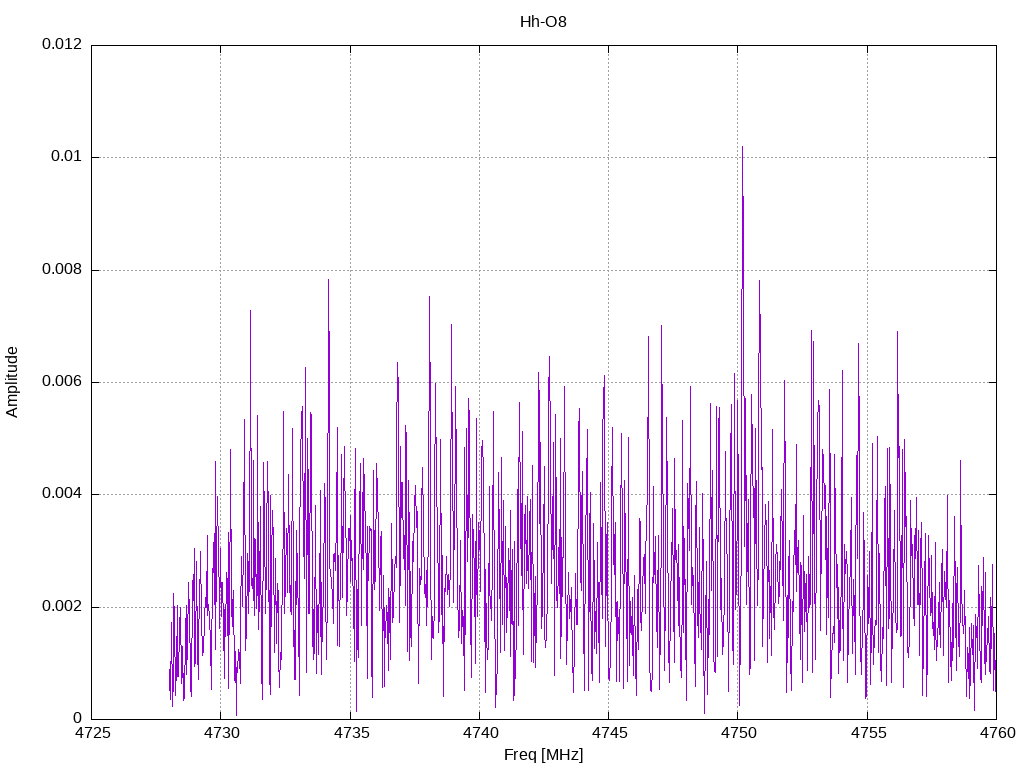Viewport: 1024px width, 768px height.
Task: Click the 0.01 y-axis tick label
Action: (67, 157)
